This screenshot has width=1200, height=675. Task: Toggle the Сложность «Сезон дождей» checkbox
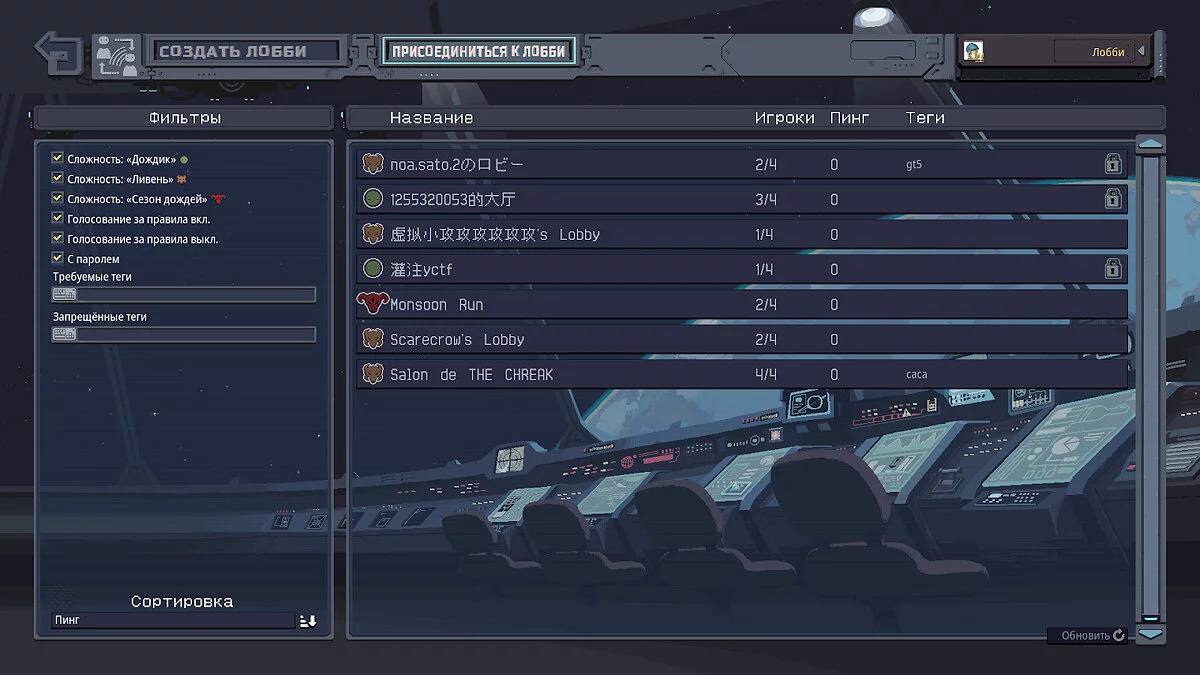[x=58, y=198]
